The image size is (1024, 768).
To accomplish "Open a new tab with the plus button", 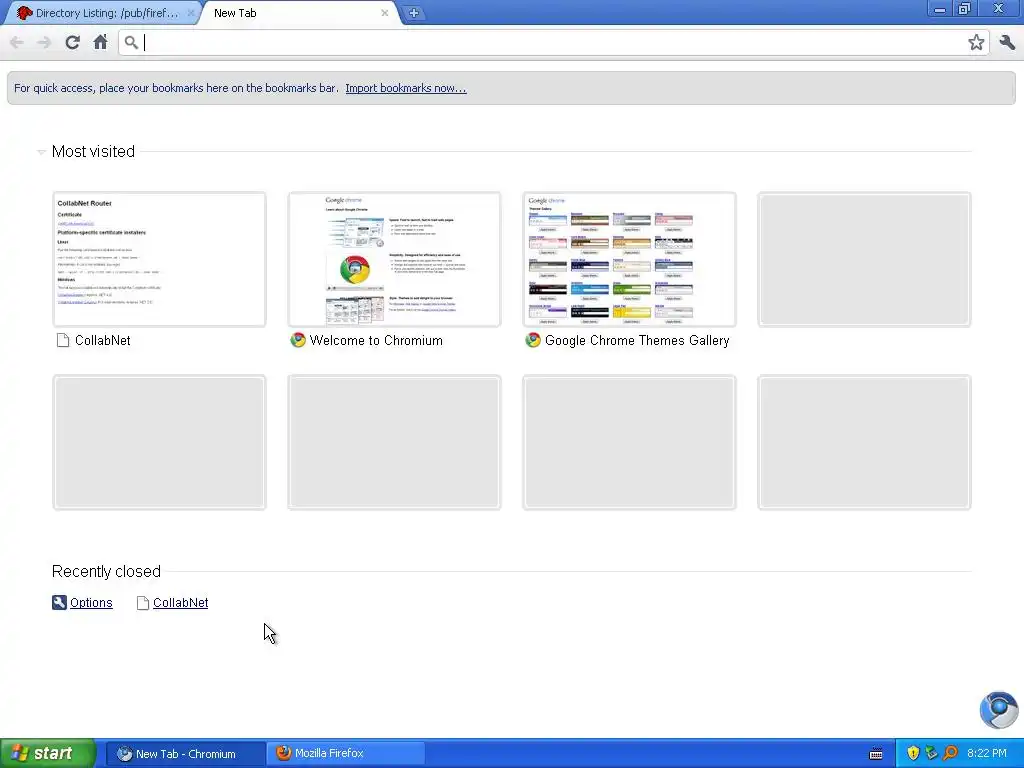I will click(x=413, y=13).
